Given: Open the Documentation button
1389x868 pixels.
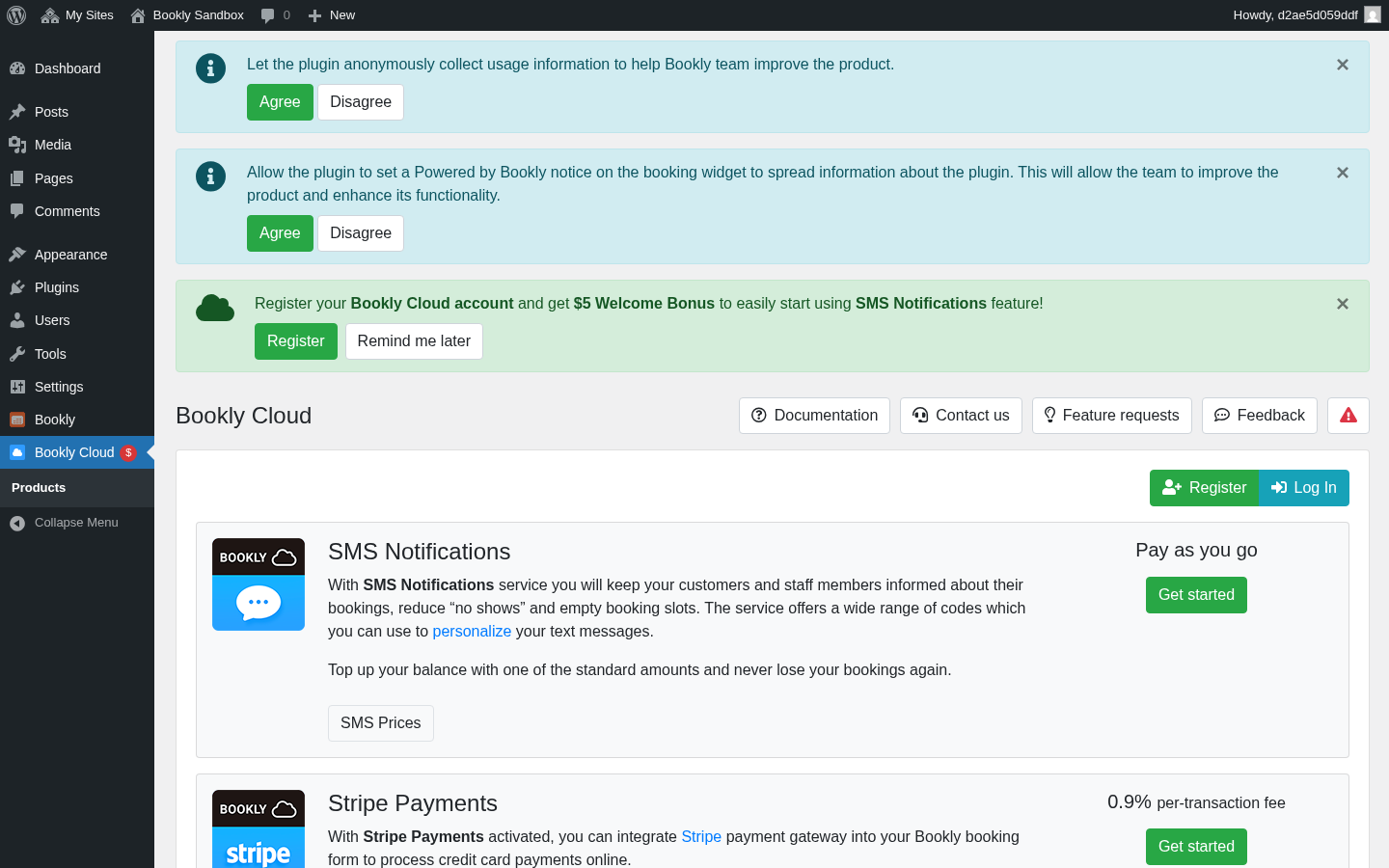Looking at the screenshot, I should click(814, 416).
